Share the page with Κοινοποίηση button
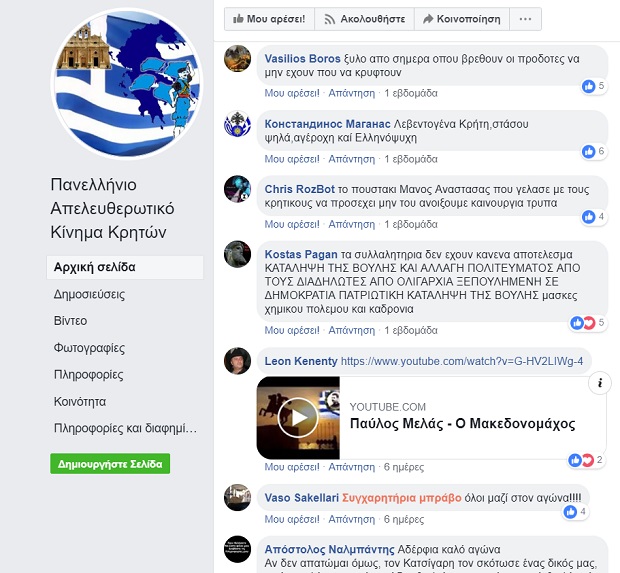This screenshot has width=620, height=573. [462, 19]
